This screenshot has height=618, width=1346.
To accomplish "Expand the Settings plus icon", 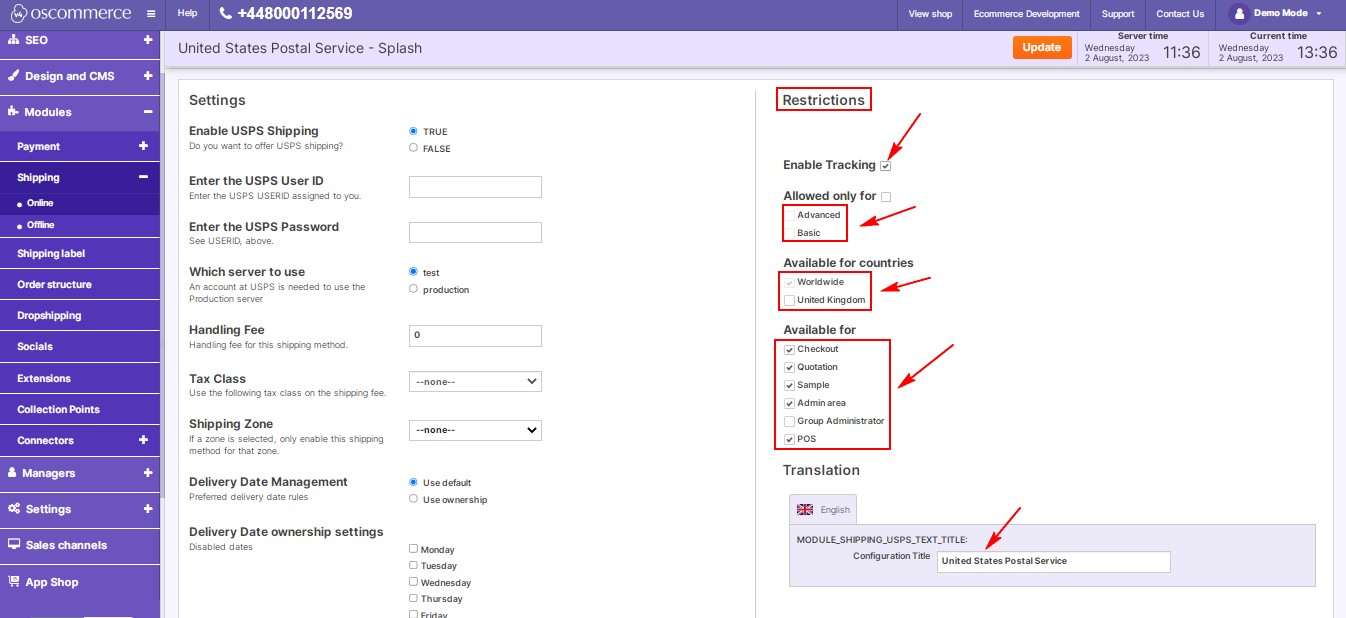I will pyautogui.click(x=148, y=509).
